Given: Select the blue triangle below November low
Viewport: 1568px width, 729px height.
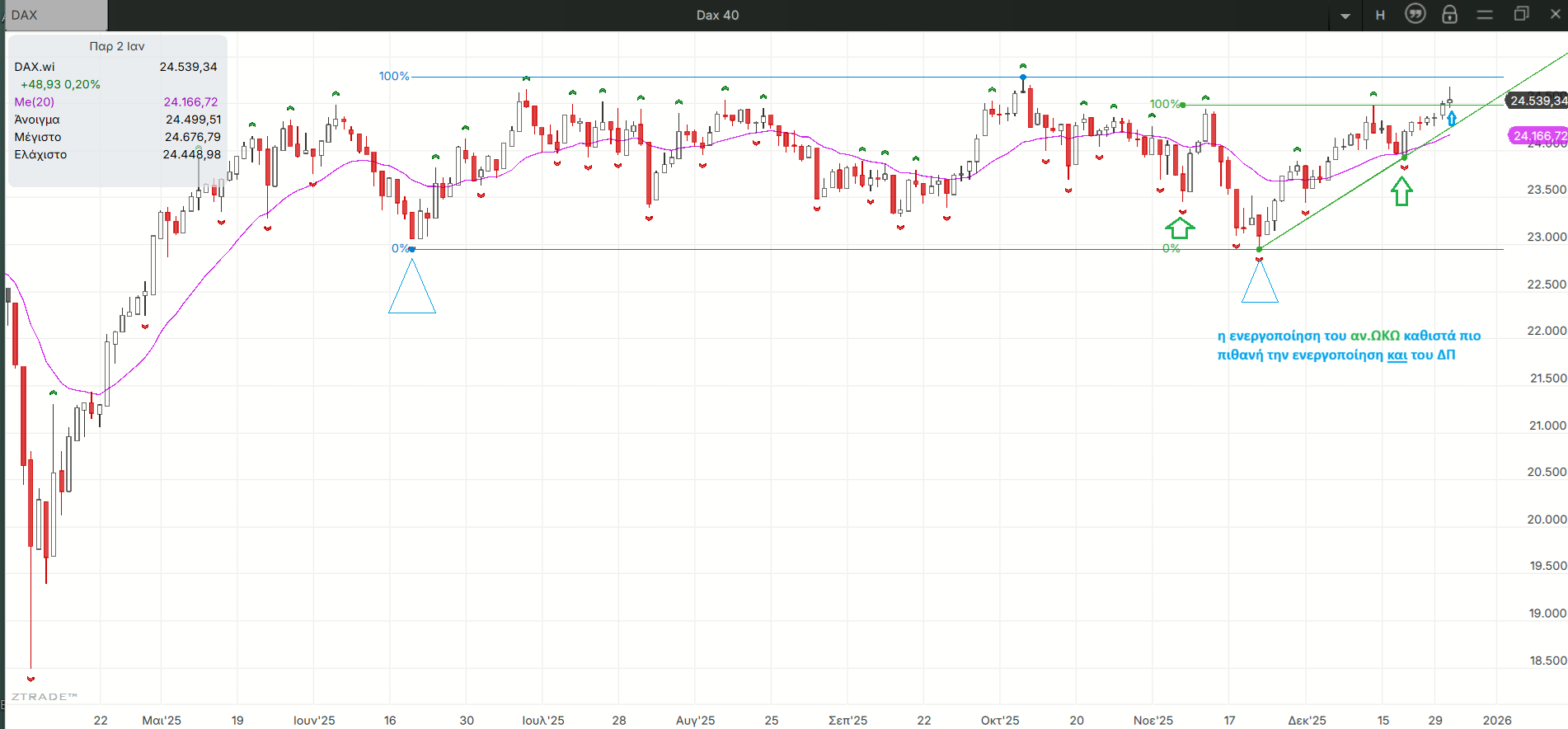Looking at the screenshot, I should coord(1260,285).
